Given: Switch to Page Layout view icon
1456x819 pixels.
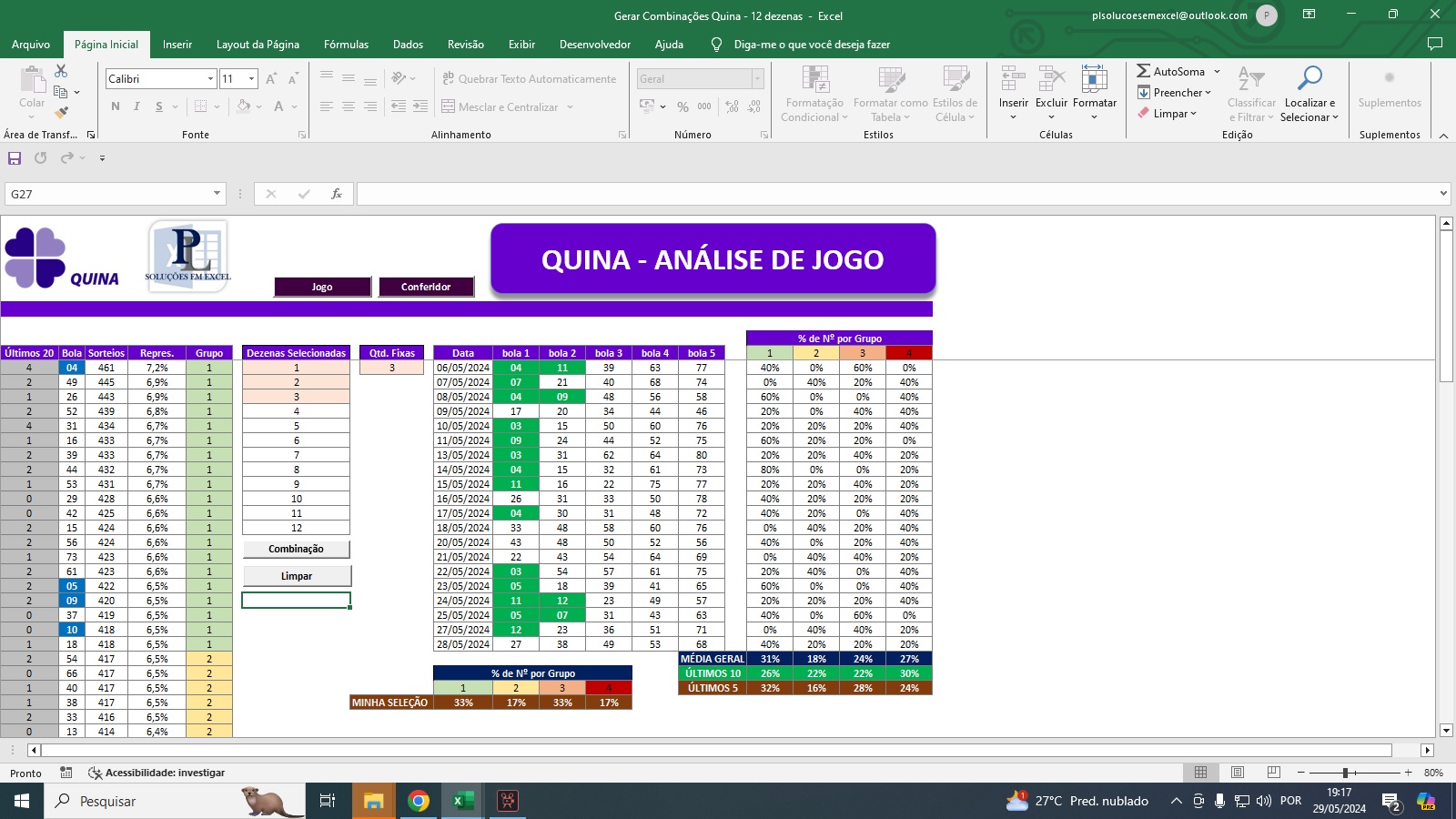Looking at the screenshot, I should coord(1238,773).
